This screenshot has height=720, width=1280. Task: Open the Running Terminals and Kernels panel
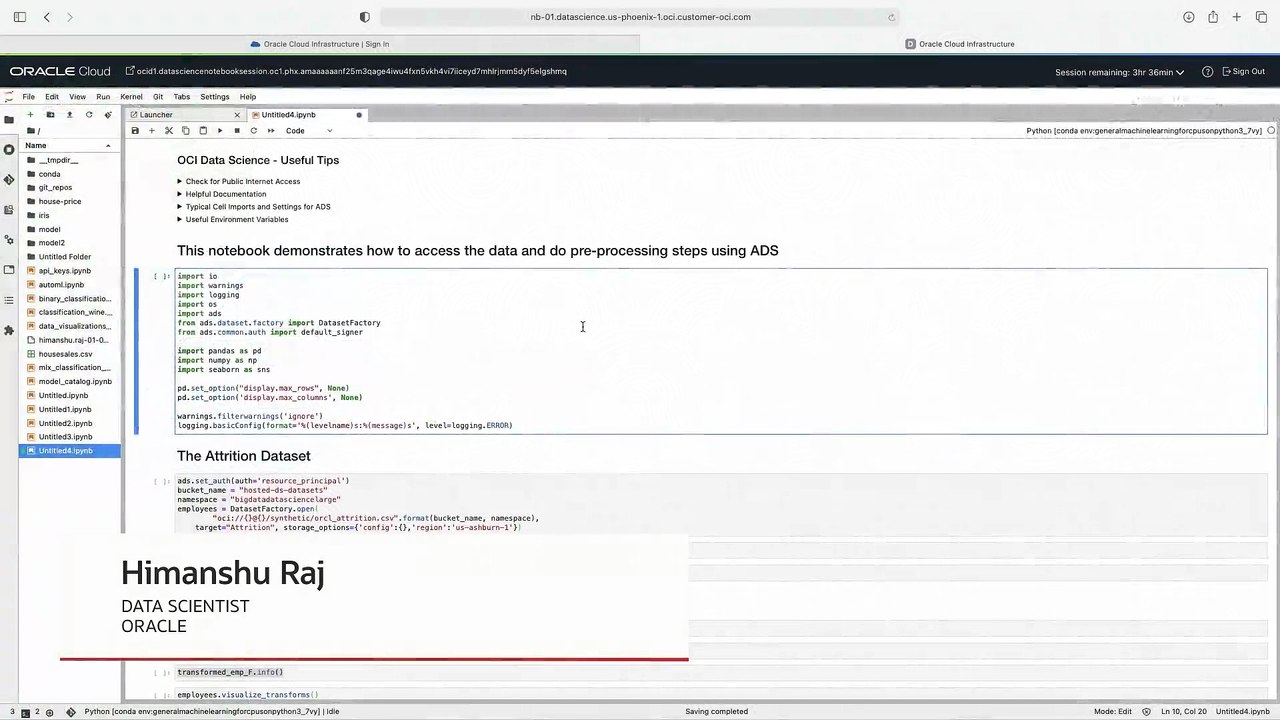(9, 150)
